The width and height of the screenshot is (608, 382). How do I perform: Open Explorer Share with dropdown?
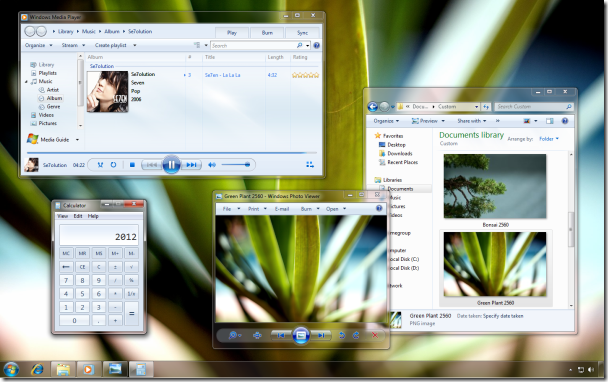click(x=472, y=121)
